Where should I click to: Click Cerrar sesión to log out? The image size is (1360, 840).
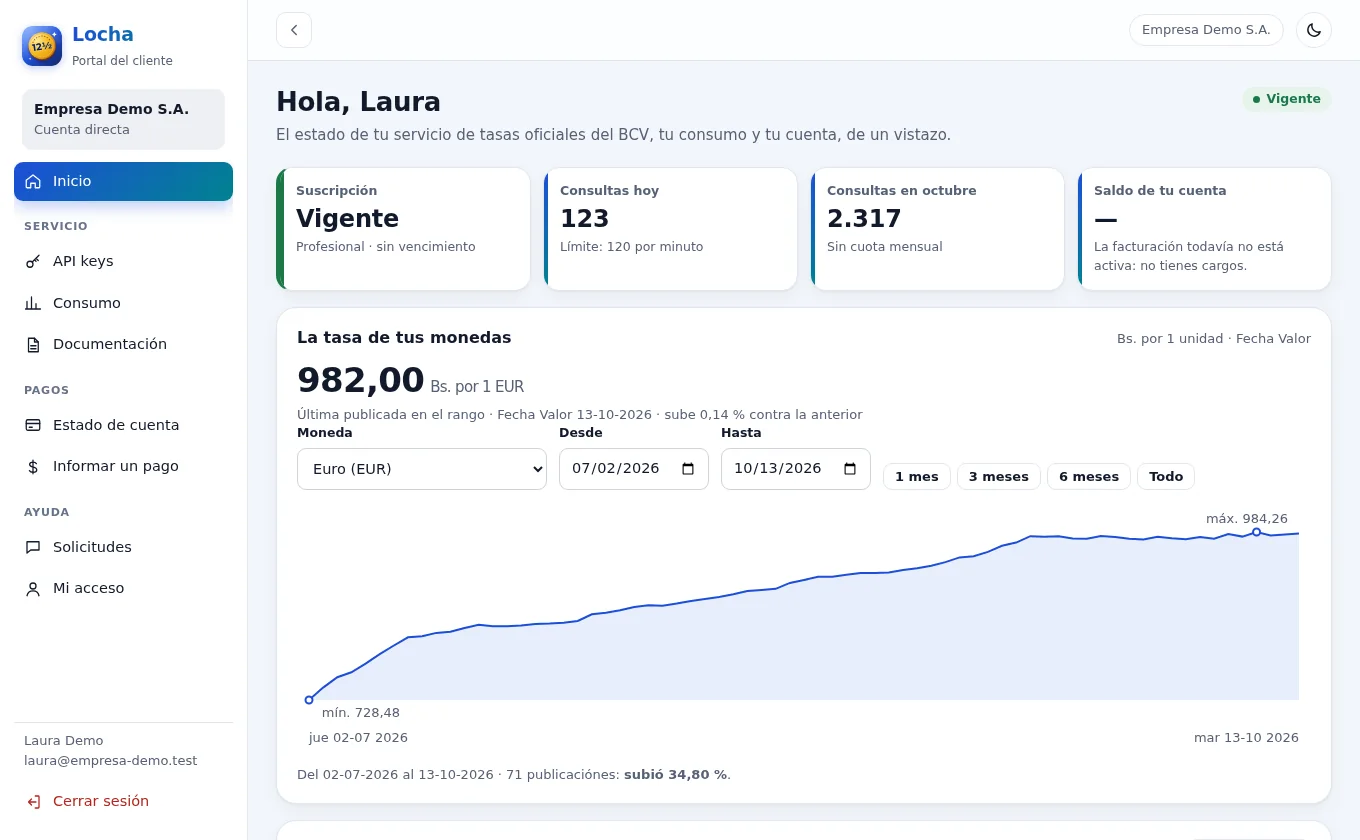[123, 802]
